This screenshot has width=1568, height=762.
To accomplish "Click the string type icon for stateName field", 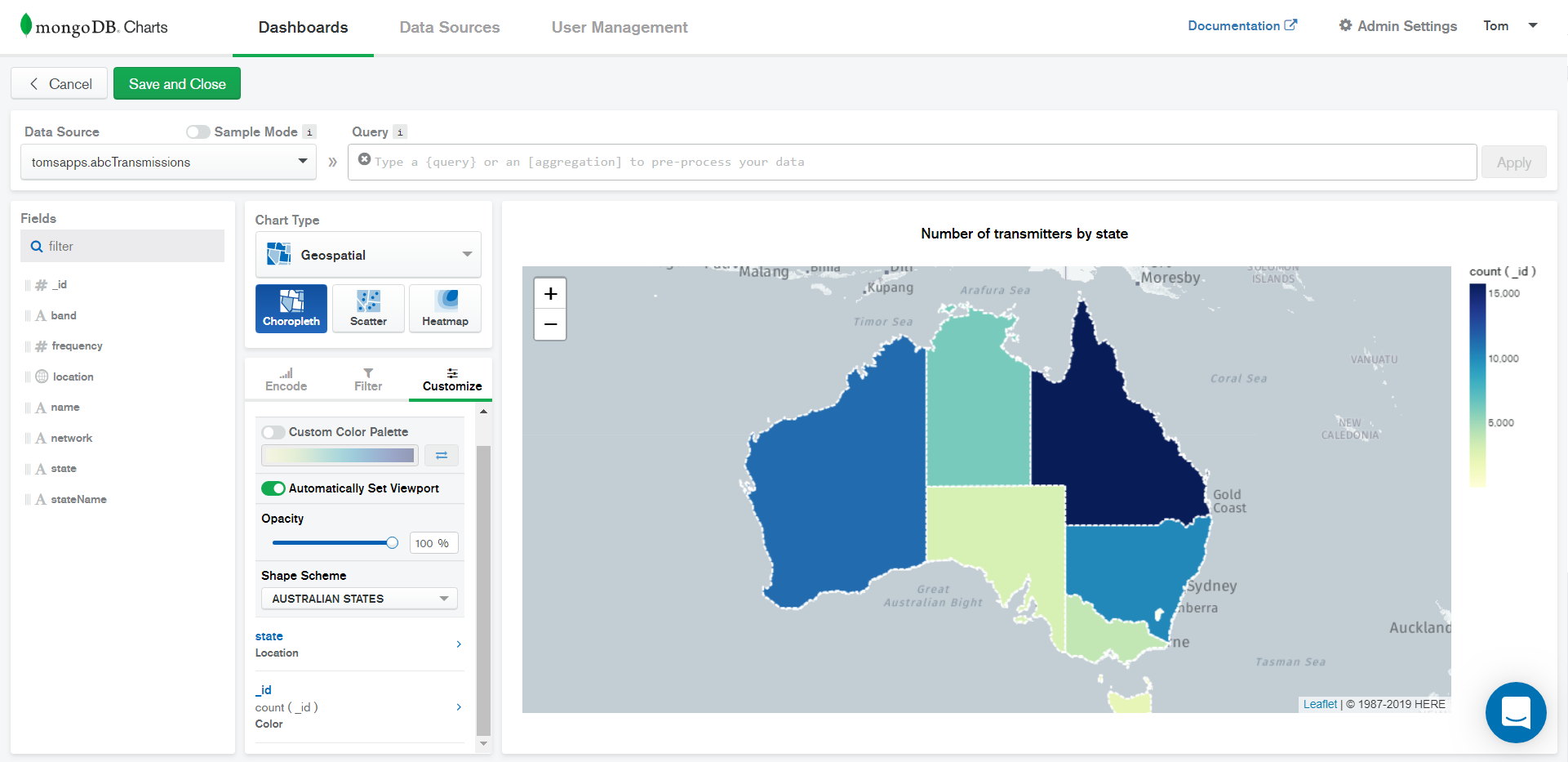I will tap(40, 499).
